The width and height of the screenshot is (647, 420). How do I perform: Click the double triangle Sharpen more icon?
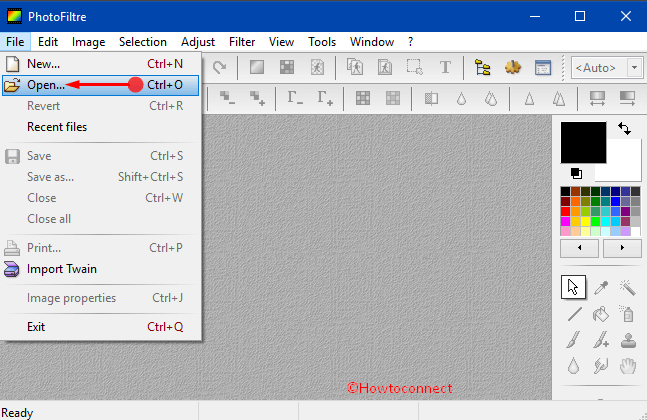(559, 99)
